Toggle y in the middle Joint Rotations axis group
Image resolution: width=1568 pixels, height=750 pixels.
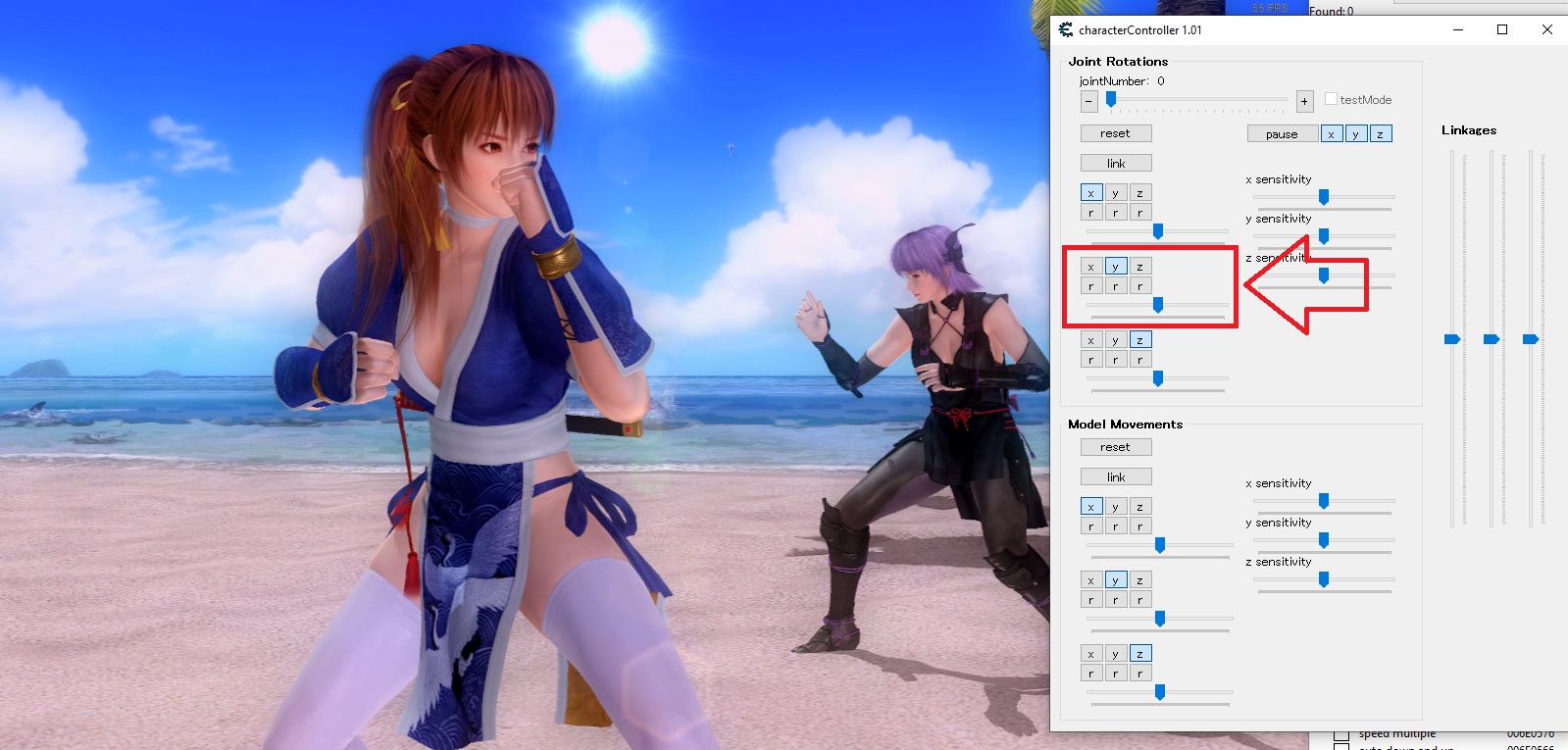pos(1115,267)
